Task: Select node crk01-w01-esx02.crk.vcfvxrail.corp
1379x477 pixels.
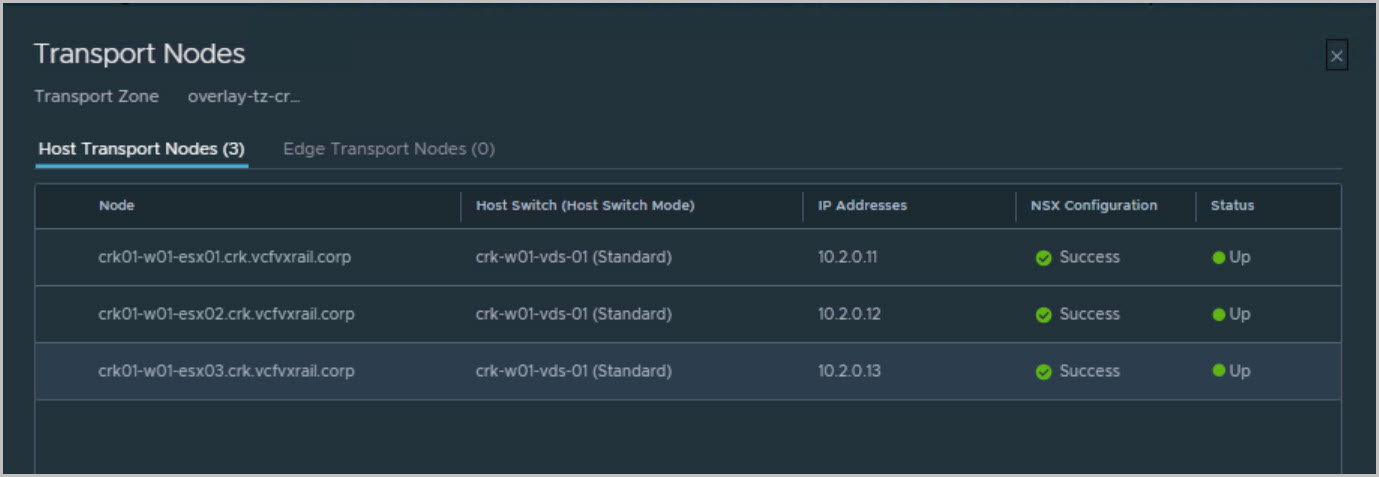Action: click(x=226, y=314)
